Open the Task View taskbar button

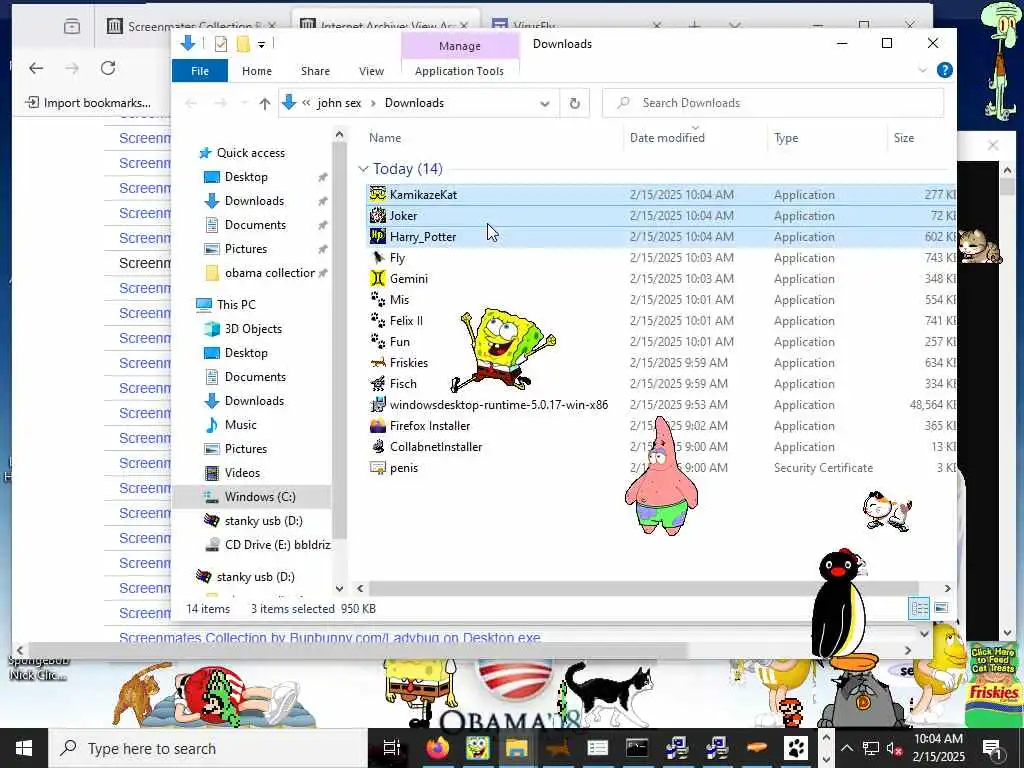(392, 748)
